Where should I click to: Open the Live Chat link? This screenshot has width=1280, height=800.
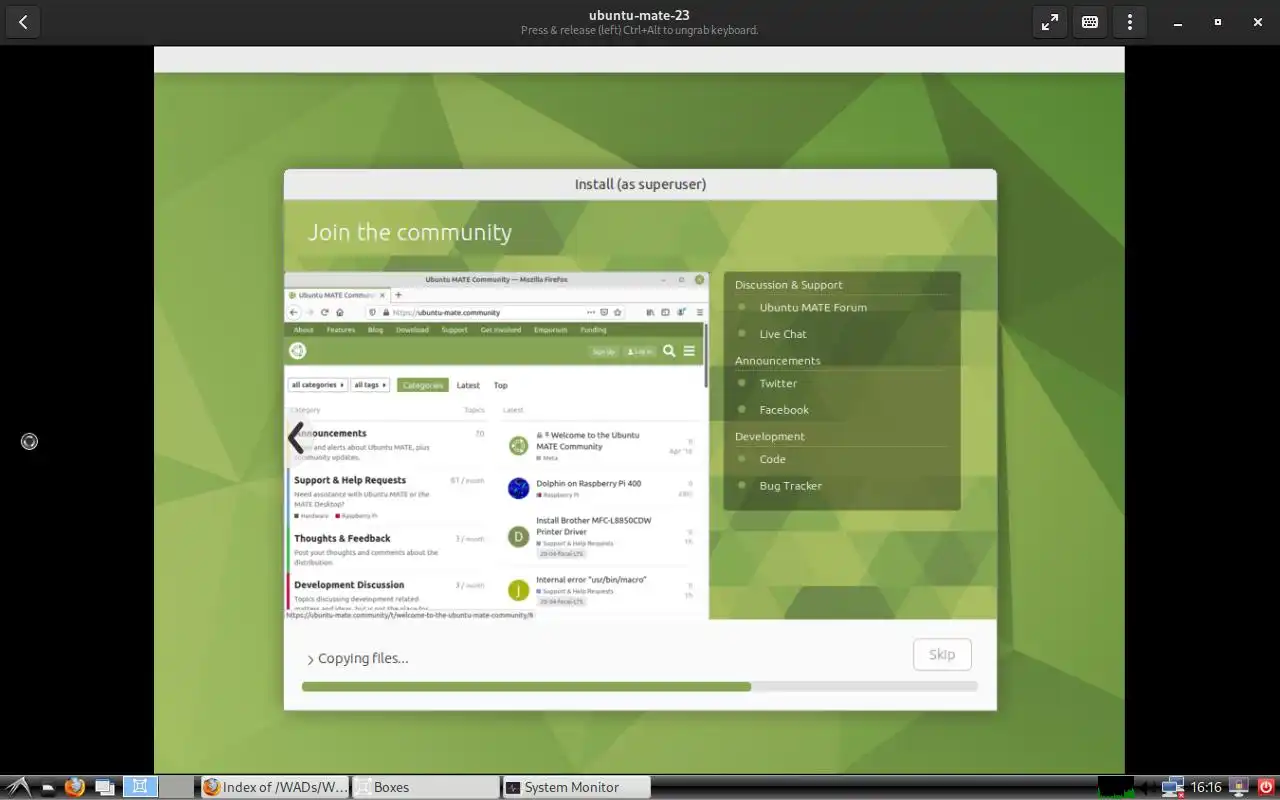[783, 334]
